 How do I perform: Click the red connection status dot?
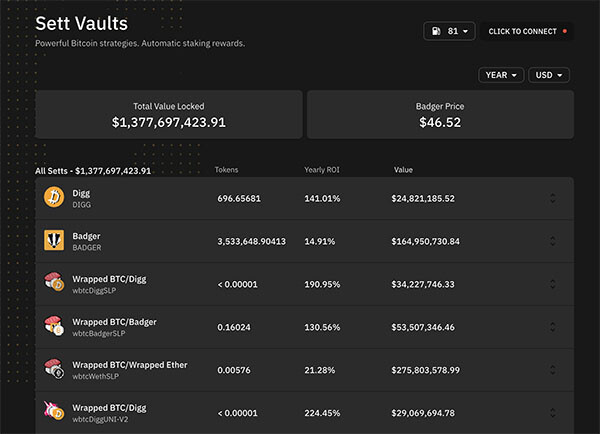565,31
